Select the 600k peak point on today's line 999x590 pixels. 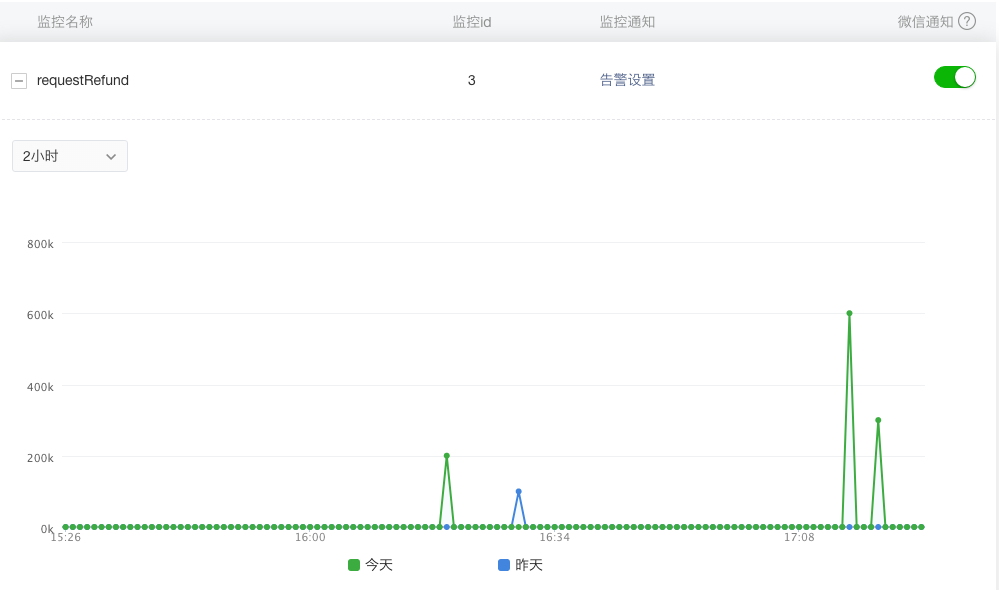(849, 313)
